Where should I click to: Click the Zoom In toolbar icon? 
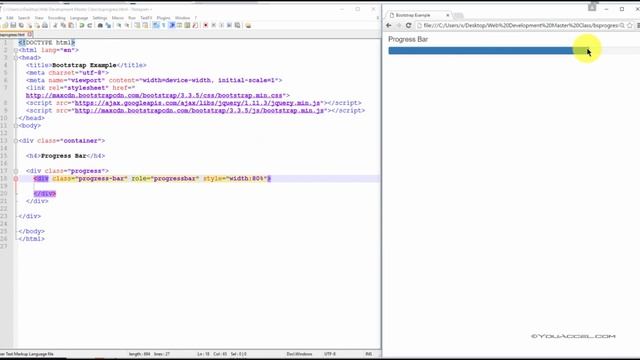pyautogui.click(x=119, y=25)
